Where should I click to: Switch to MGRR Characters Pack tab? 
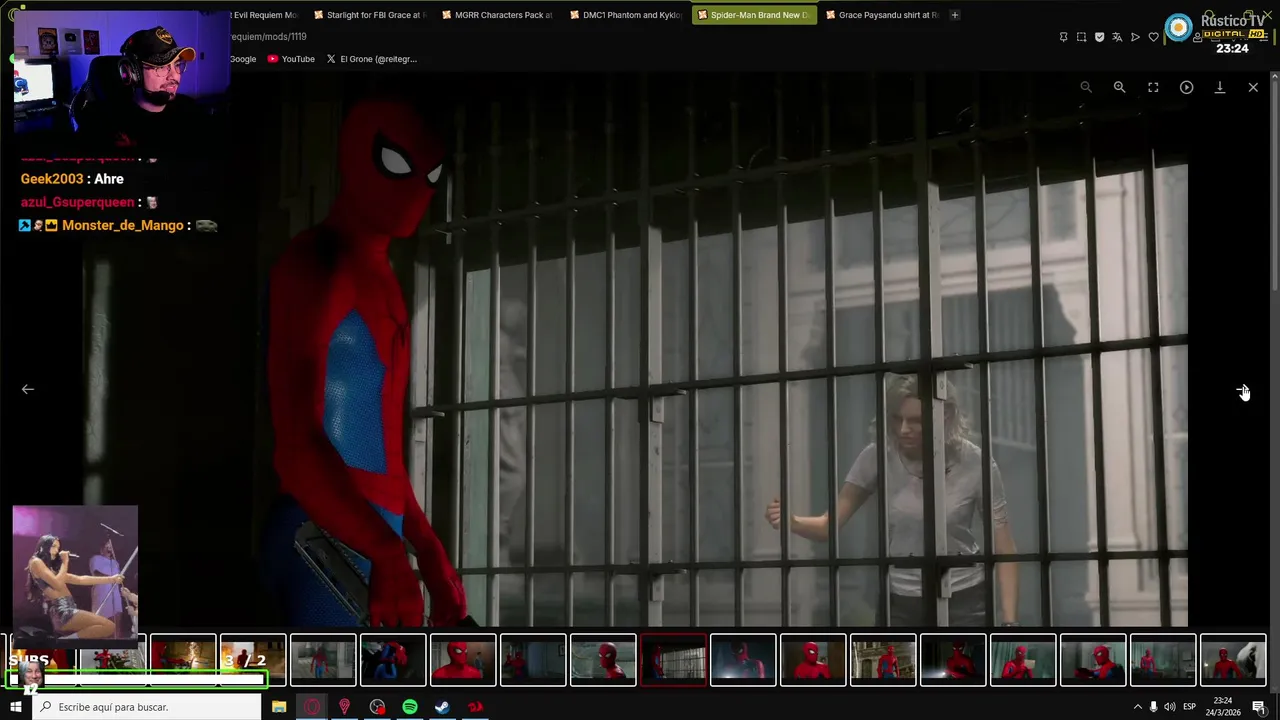click(x=496, y=15)
